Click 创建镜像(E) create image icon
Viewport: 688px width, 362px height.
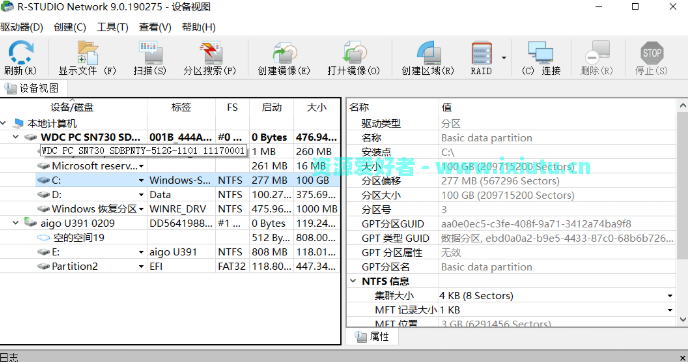(x=284, y=53)
